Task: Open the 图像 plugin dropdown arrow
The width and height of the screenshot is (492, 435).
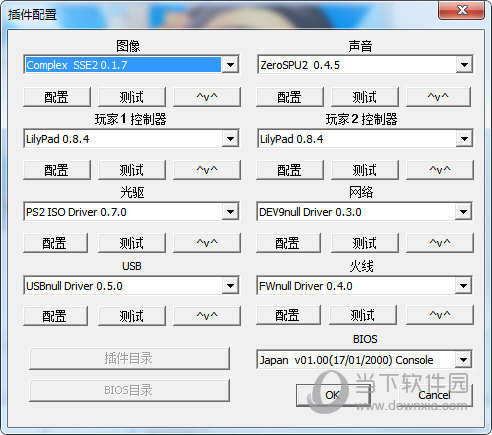Action: click(230, 65)
